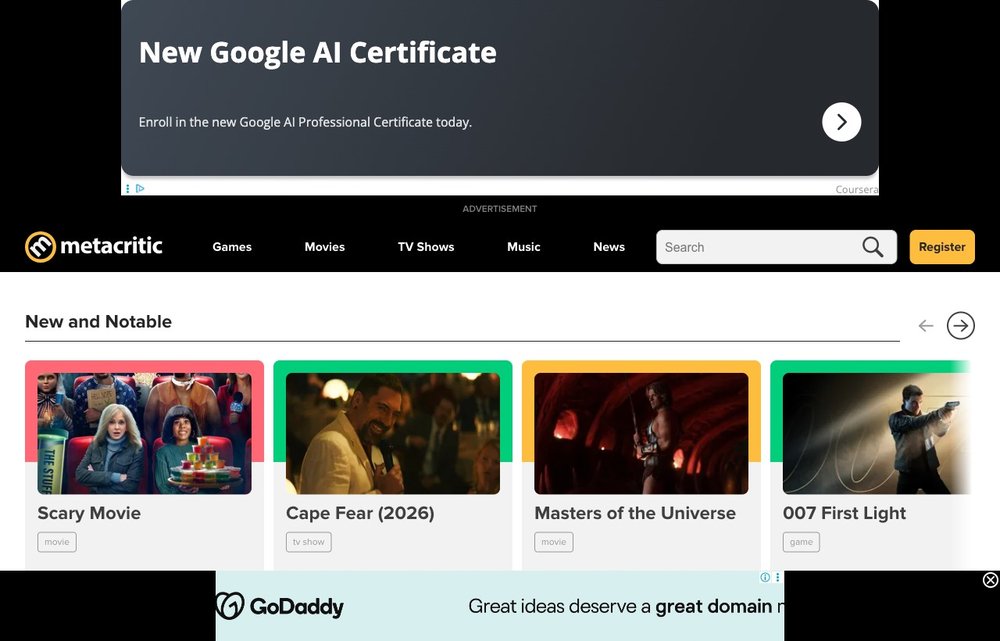Click the Enroll in Google AI Certificate text
The width and height of the screenshot is (1000, 641).
[305, 122]
